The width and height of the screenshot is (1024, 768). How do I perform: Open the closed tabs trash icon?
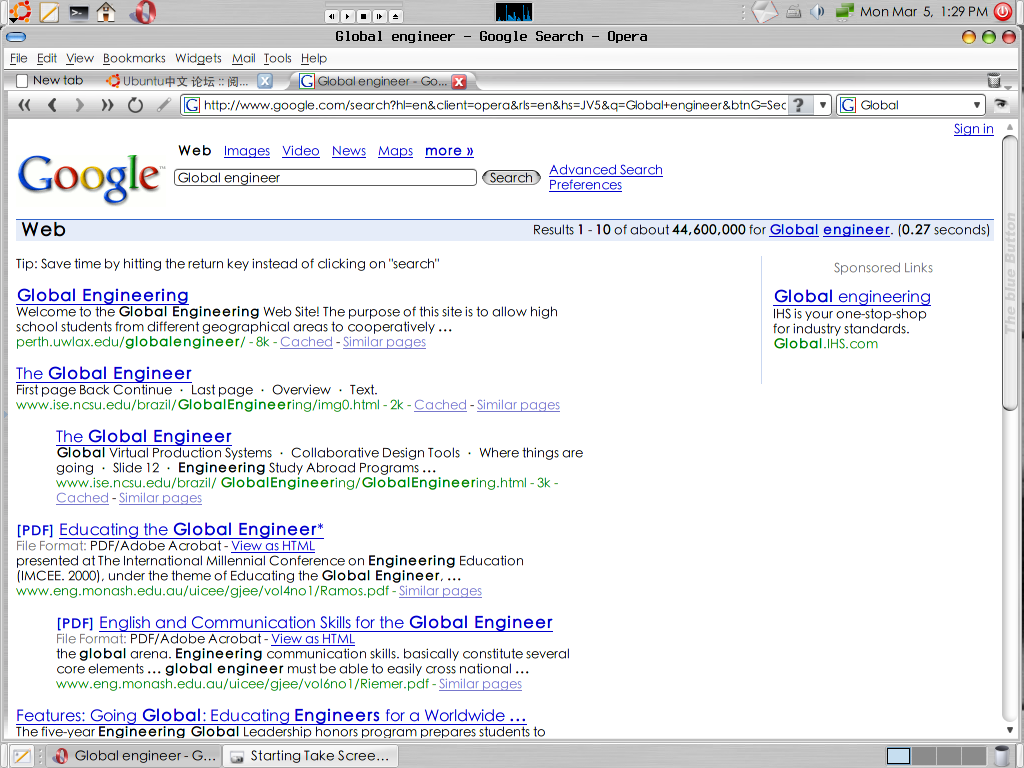[x=993, y=80]
